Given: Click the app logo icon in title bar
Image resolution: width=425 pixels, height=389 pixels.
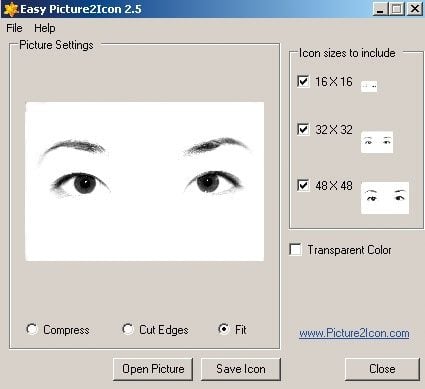Looking at the screenshot, I should click(x=11, y=9).
